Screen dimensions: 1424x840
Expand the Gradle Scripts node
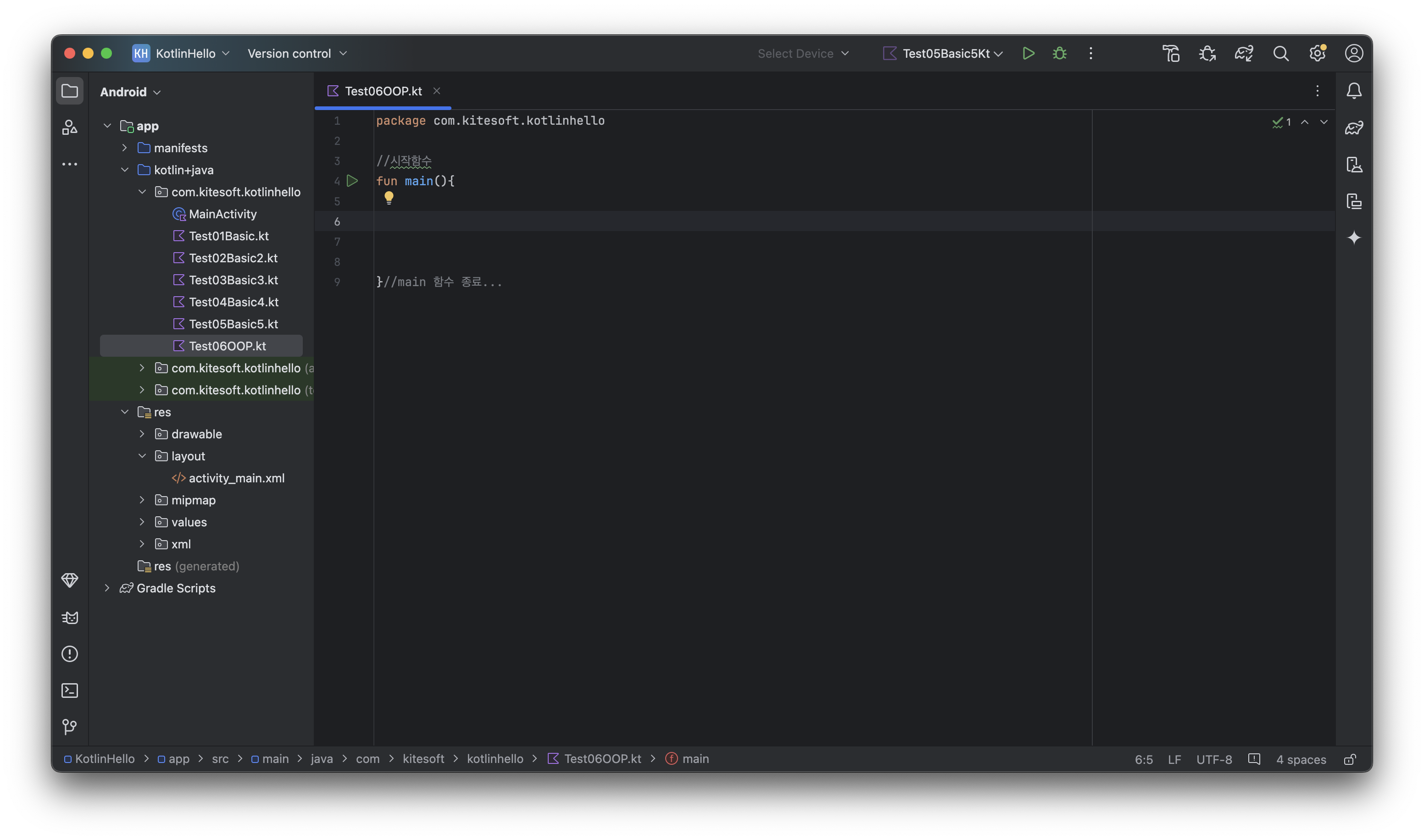point(107,588)
